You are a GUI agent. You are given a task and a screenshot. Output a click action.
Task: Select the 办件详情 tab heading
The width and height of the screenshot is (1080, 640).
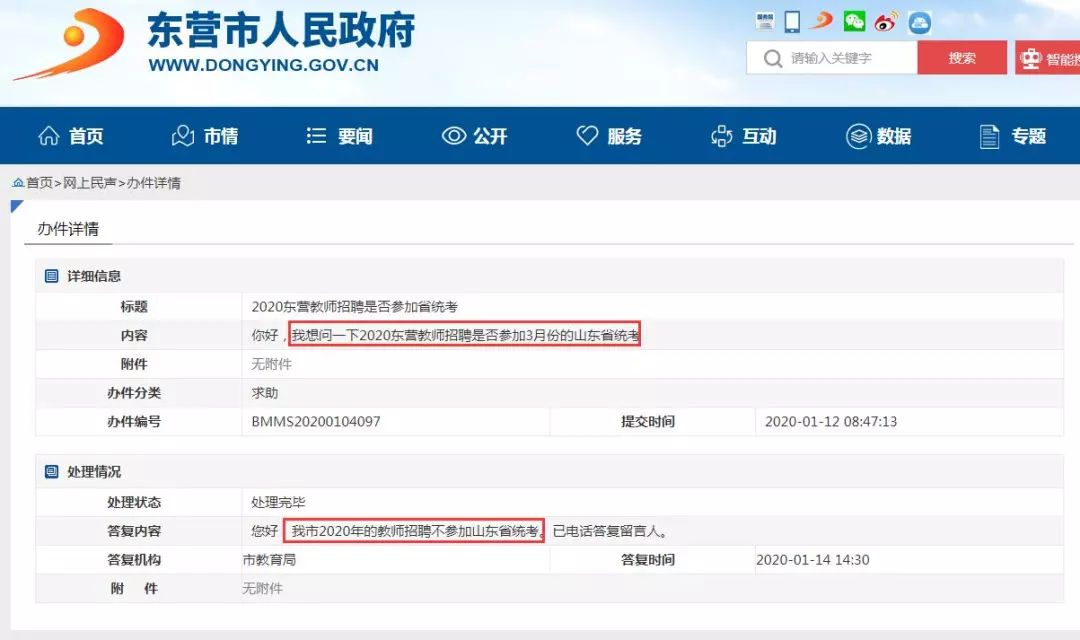pyautogui.click(x=68, y=229)
